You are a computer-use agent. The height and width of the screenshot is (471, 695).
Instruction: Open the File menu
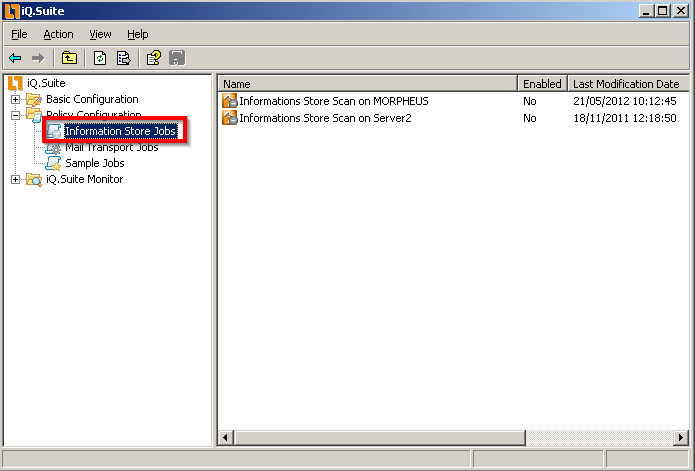click(x=19, y=34)
